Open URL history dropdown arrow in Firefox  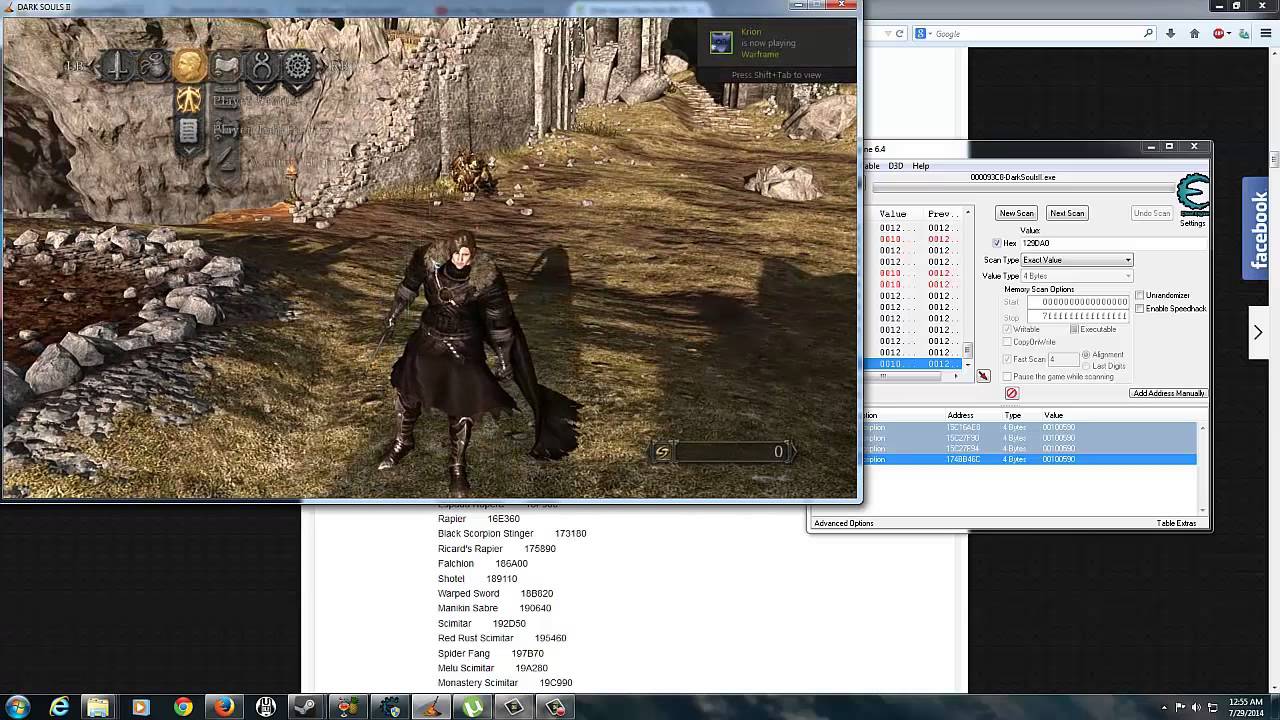[886, 33]
